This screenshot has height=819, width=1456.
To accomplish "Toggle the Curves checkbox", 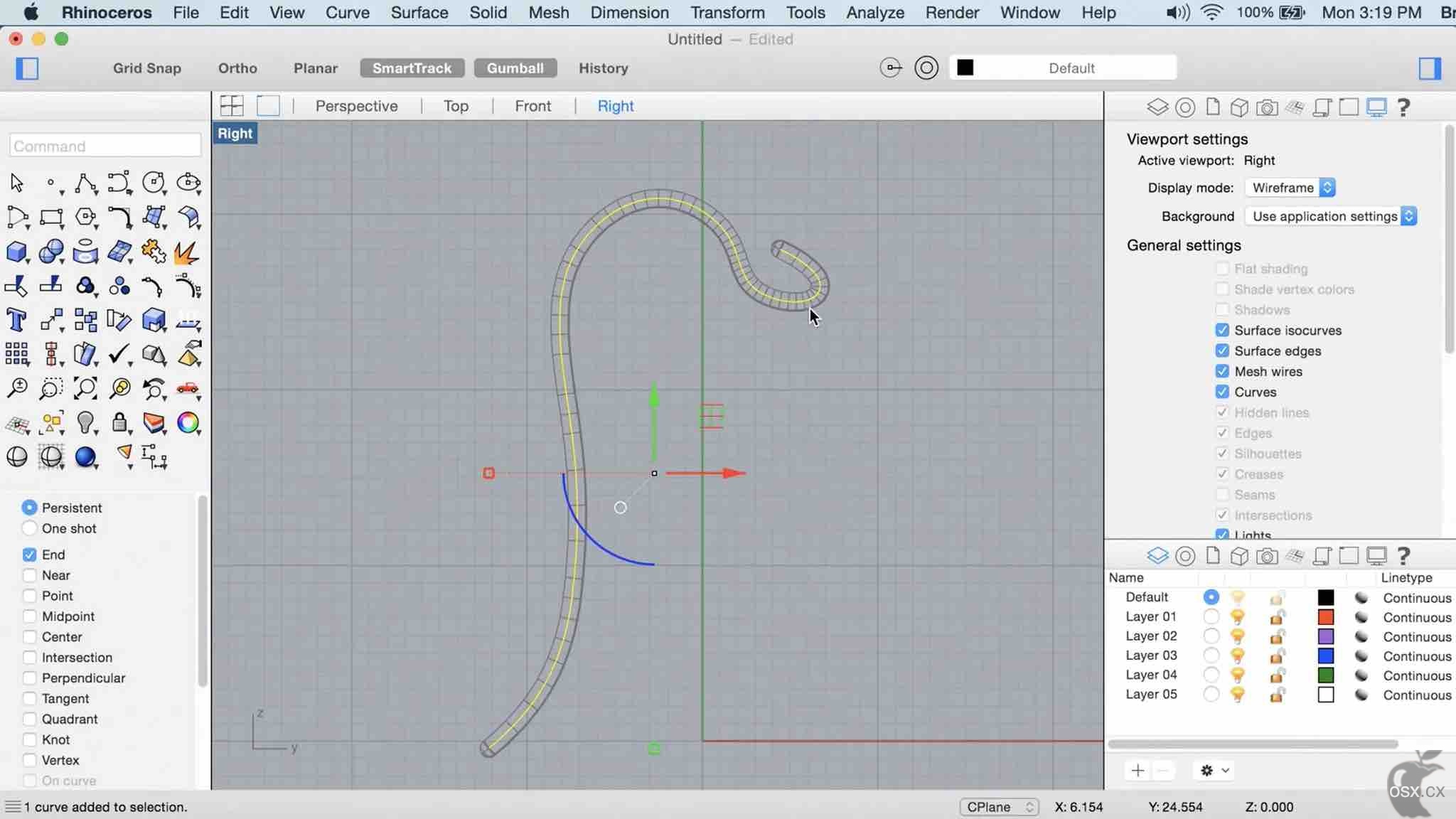I will [1222, 392].
